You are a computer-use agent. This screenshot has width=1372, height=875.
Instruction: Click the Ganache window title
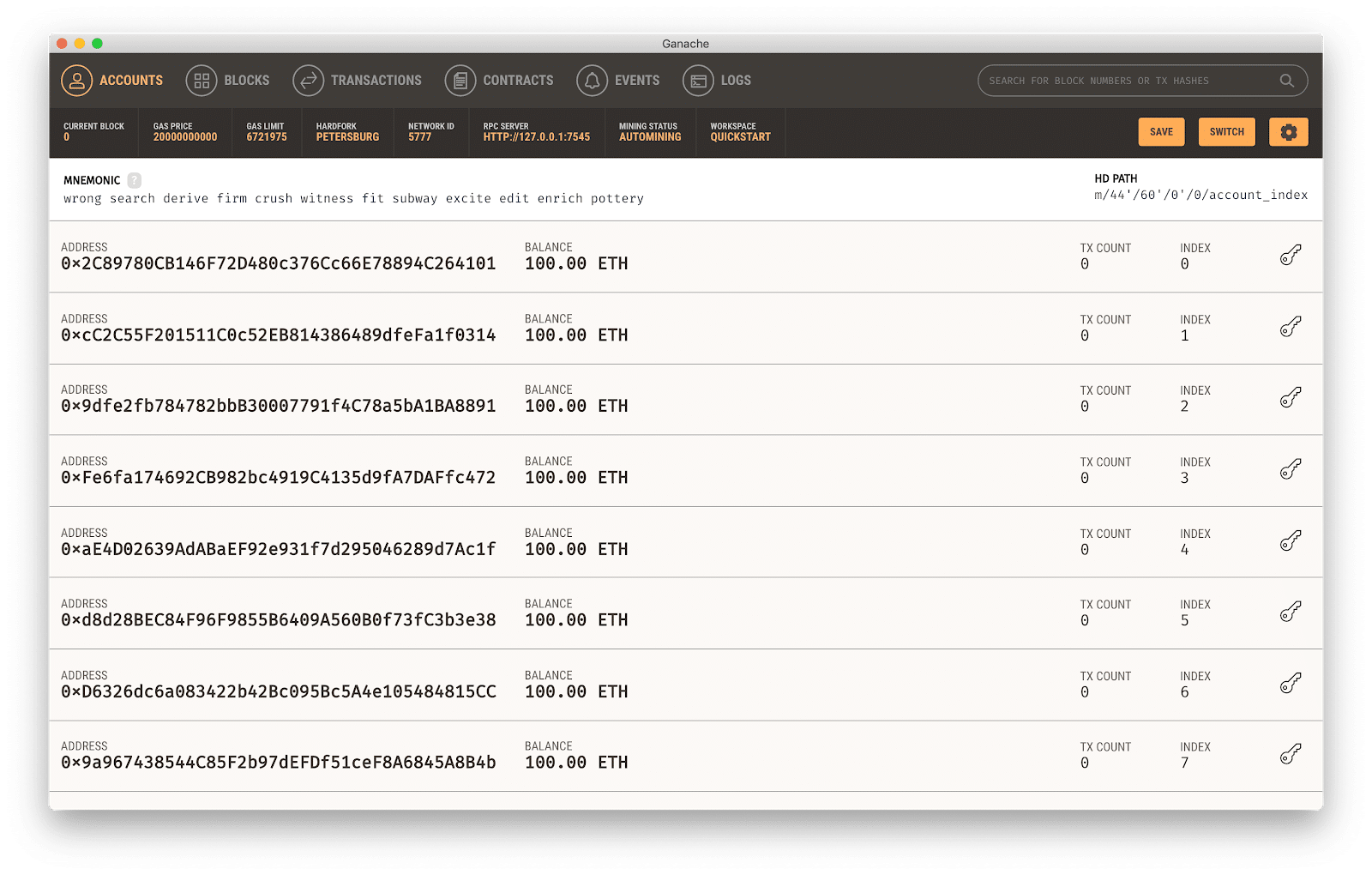685,44
